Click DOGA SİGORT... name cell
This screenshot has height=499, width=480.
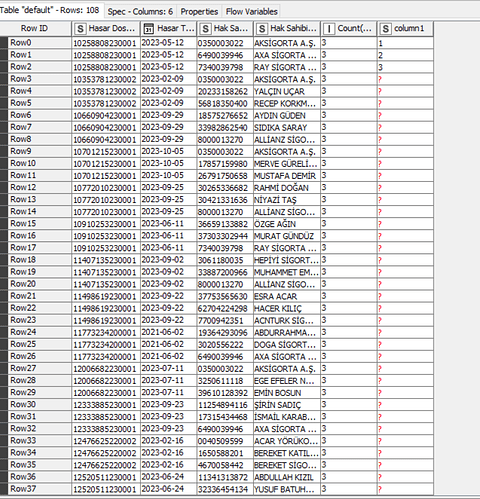(x=287, y=344)
